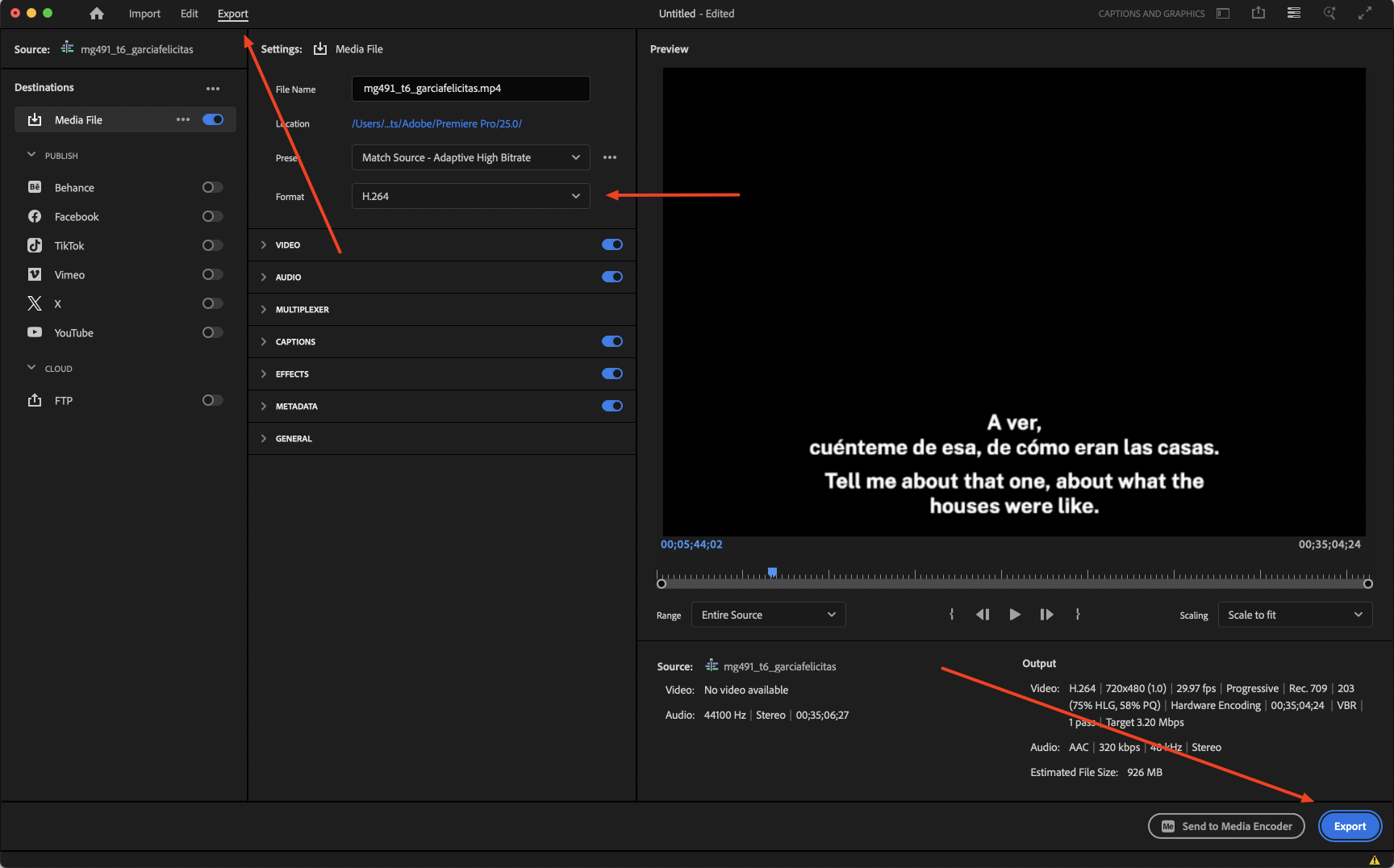Click the Home icon in top bar
The width and height of the screenshot is (1394, 868).
pos(97,14)
